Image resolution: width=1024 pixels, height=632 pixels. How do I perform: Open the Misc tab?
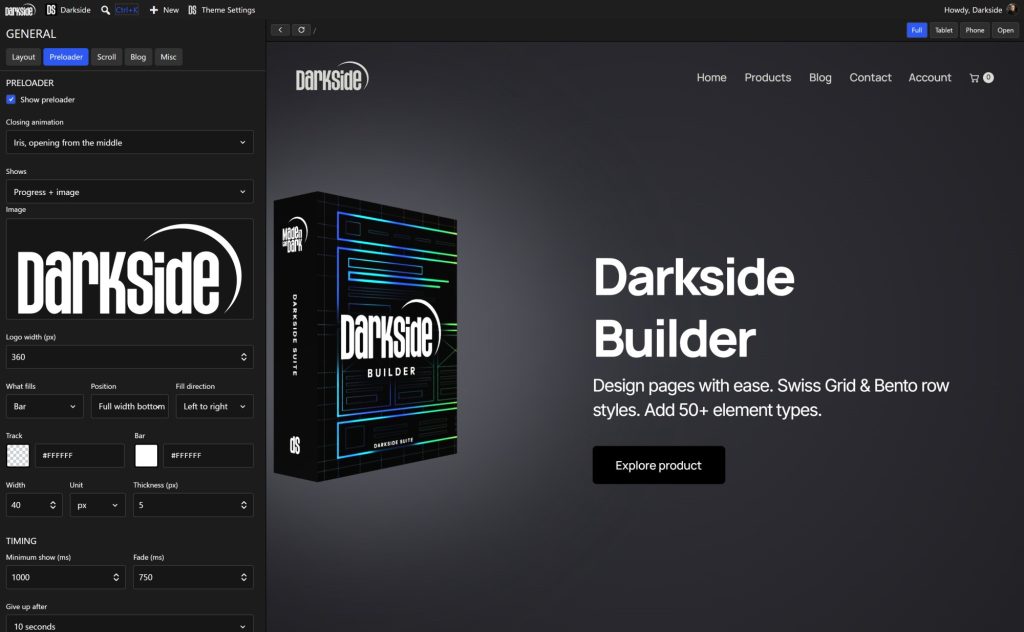[168, 57]
